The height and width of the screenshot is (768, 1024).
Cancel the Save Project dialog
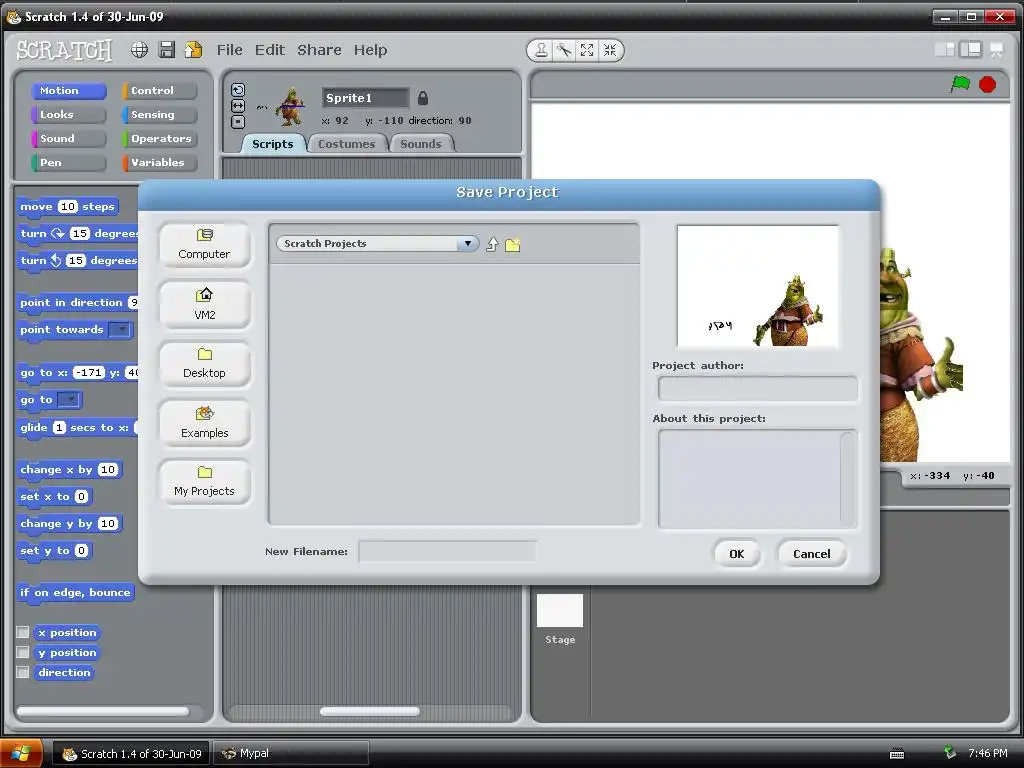coord(812,554)
